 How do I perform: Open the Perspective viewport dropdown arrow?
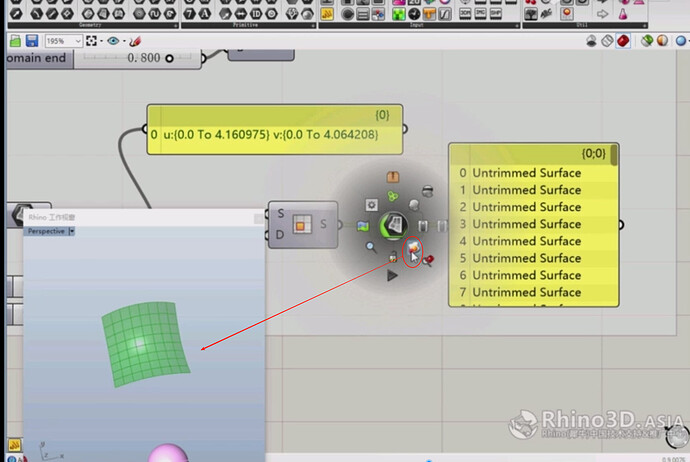pos(72,231)
